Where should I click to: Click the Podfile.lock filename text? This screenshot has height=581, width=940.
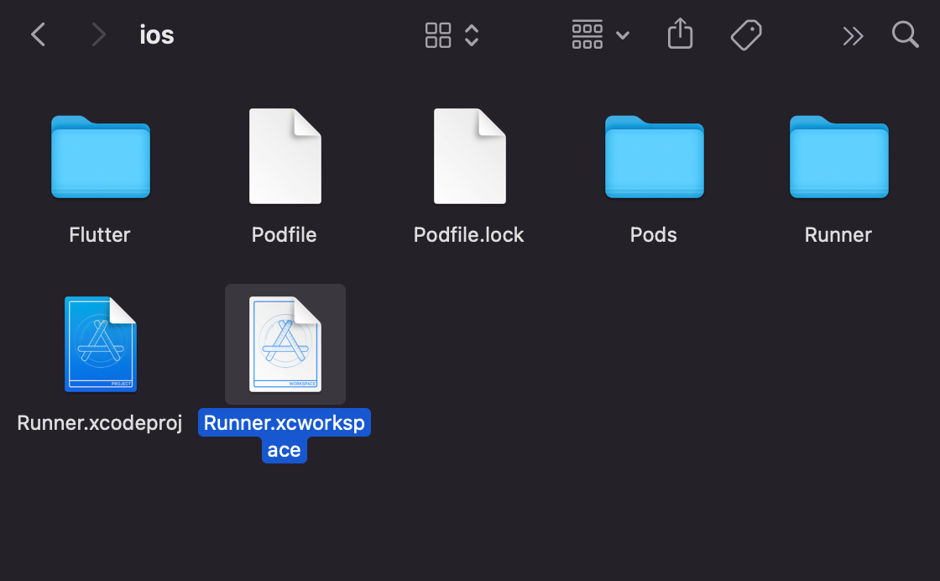tap(469, 235)
